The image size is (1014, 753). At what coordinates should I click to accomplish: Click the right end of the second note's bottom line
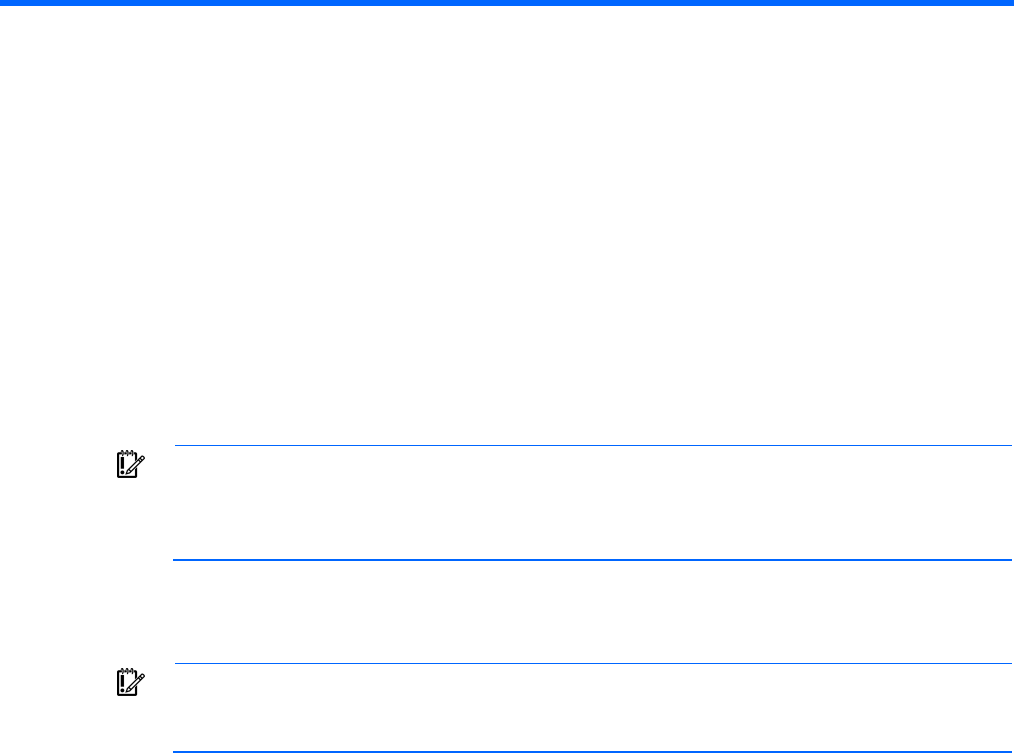tap(1006, 752)
